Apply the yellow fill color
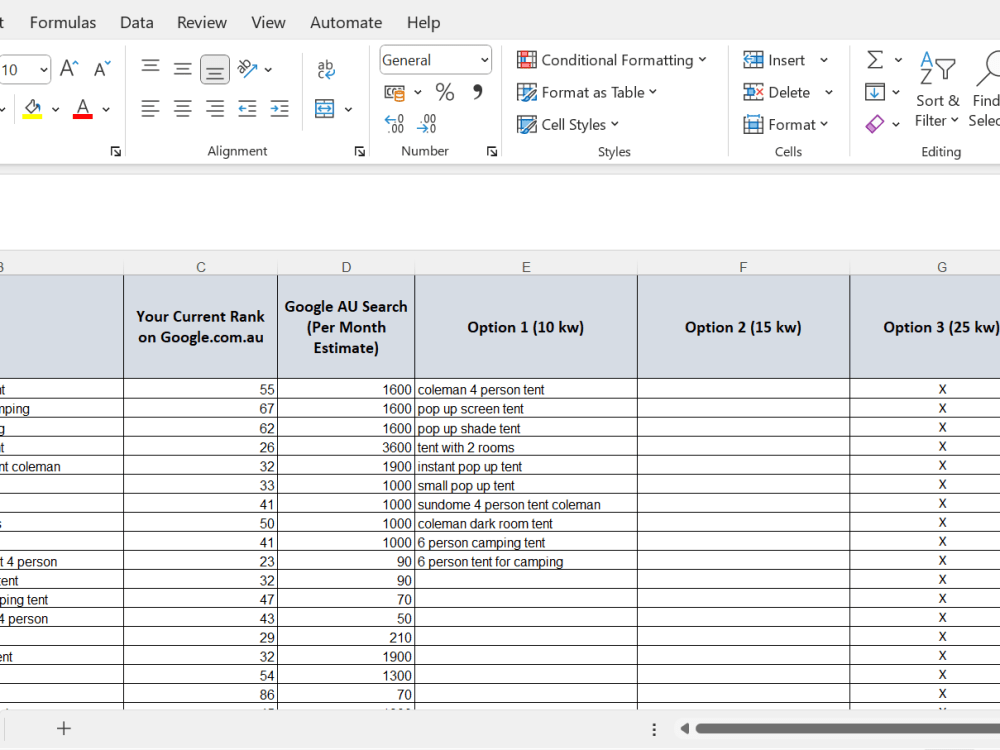This screenshot has height=750, width=1000. [x=33, y=108]
